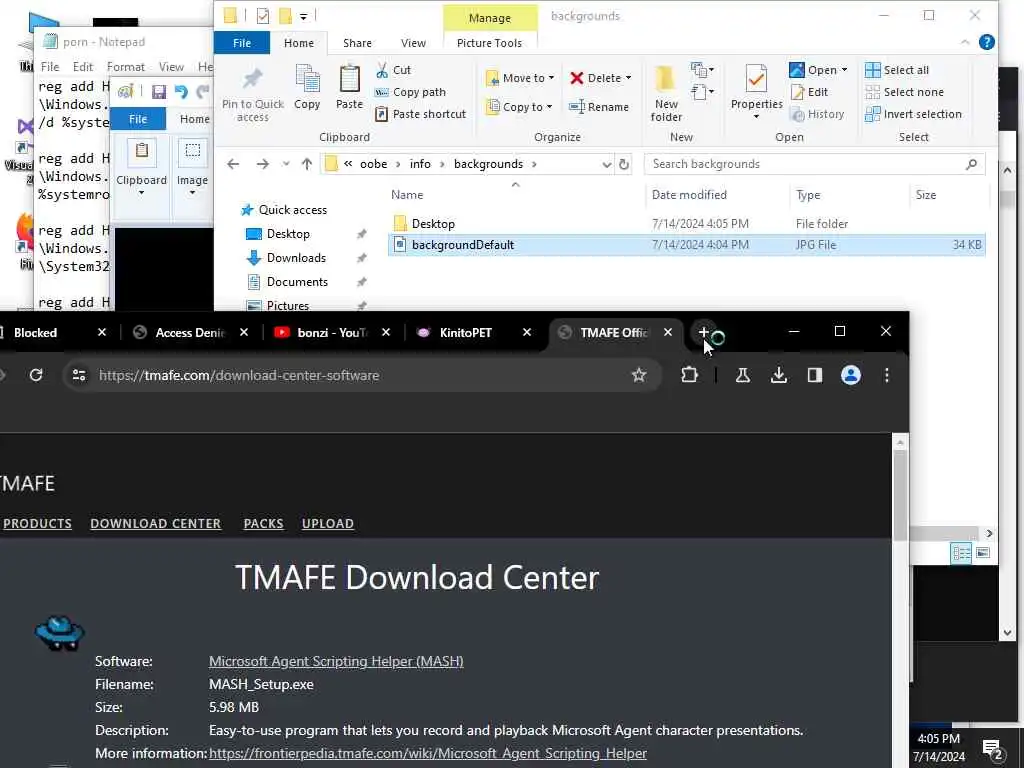Click History in the Open group

click(x=817, y=114)
